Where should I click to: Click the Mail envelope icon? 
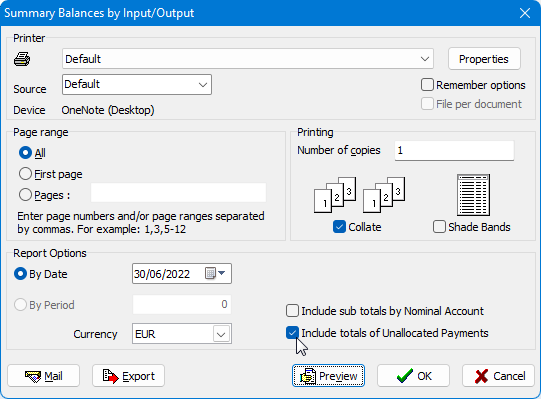coord(33,376)
